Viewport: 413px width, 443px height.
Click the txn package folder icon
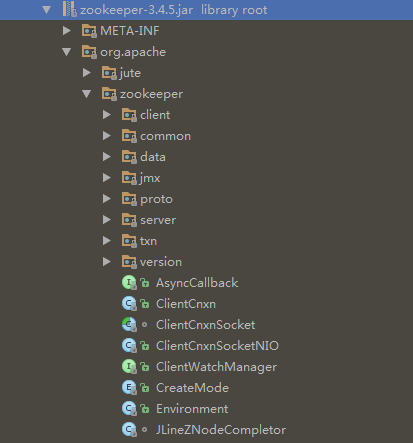(129, 241)
